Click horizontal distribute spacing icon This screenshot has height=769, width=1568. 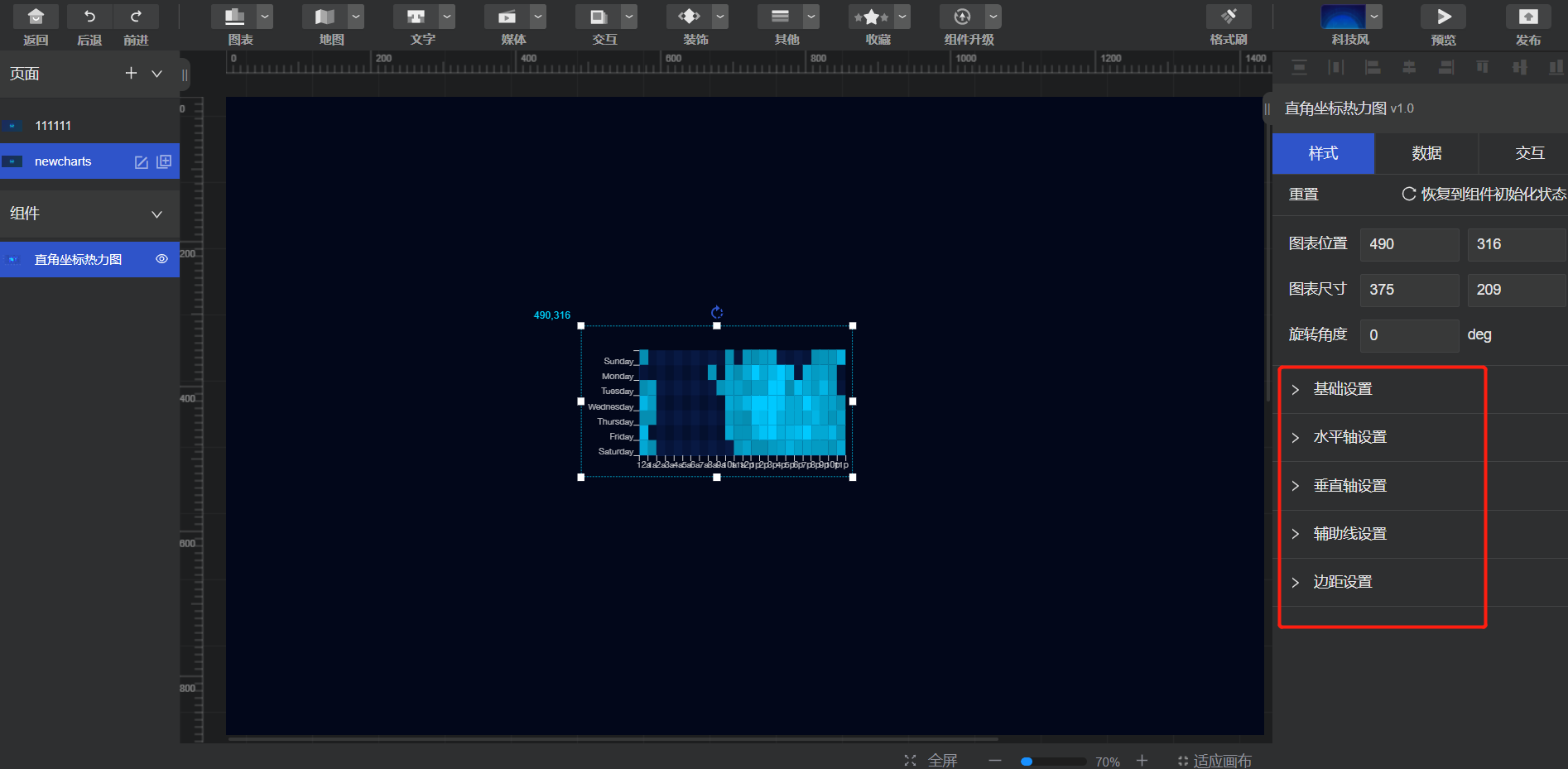(x=1336, y=67)
